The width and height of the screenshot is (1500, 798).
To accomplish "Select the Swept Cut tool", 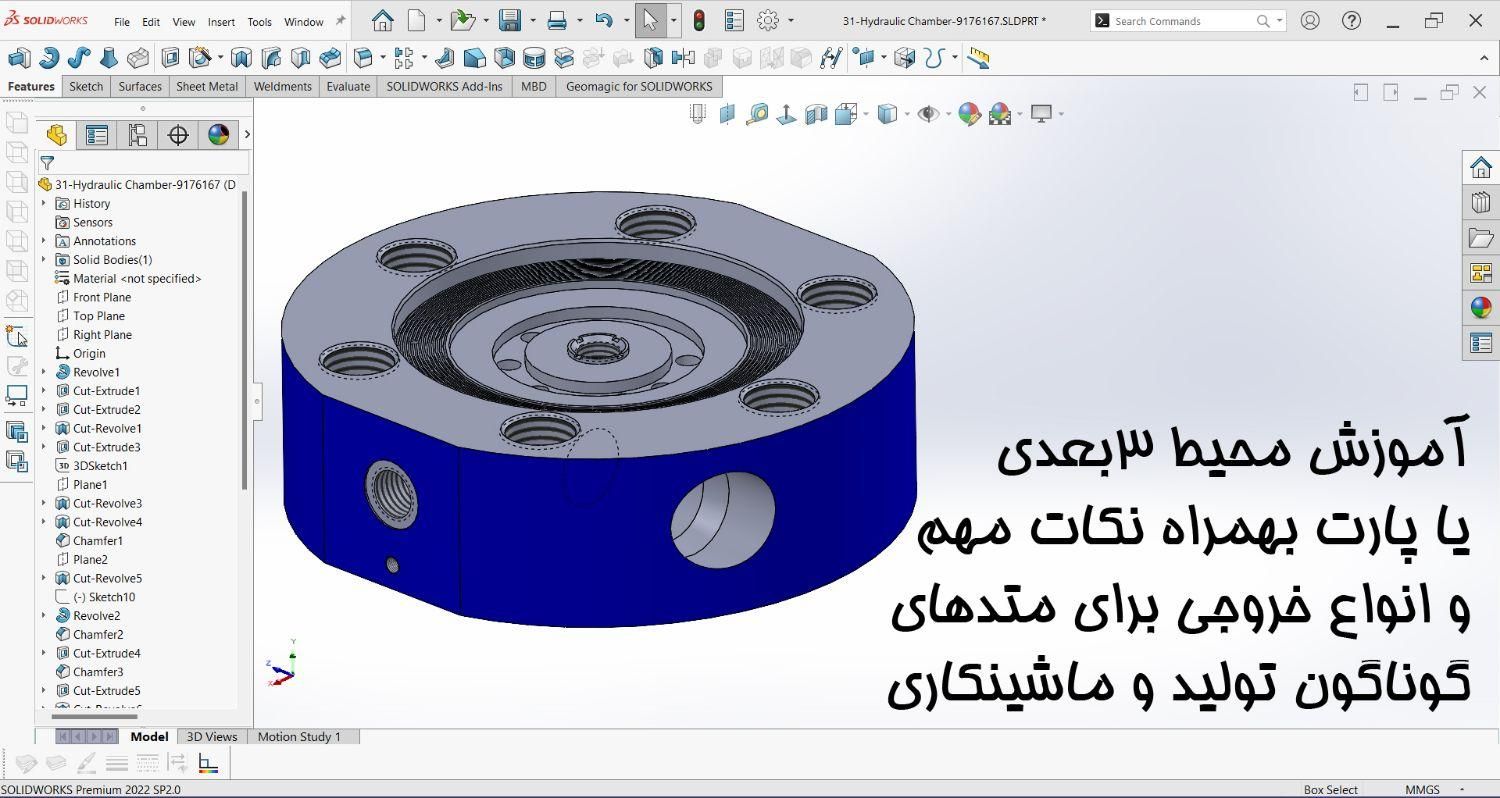I will click(x=271, y=58).
